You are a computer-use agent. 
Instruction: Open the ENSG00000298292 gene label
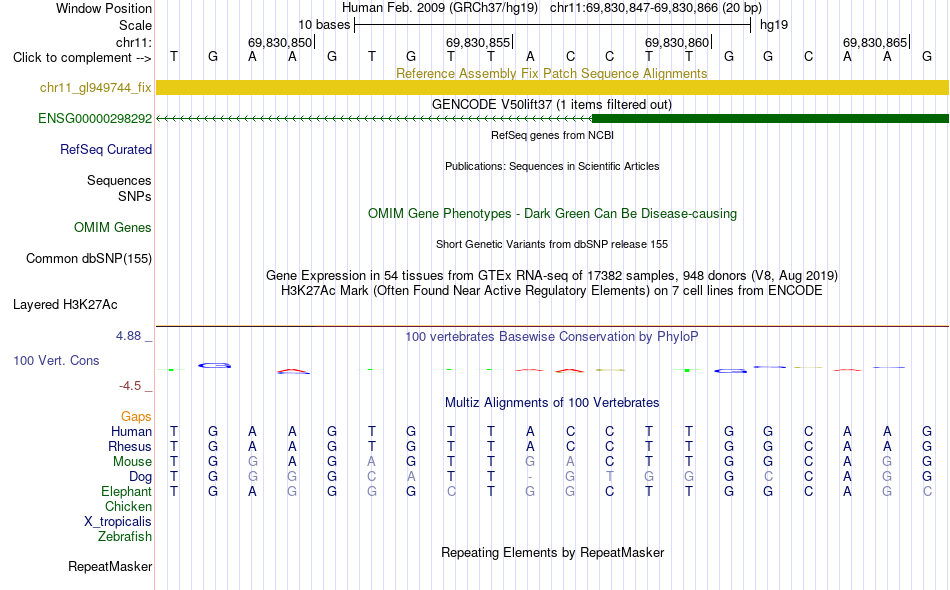point(95,119)
